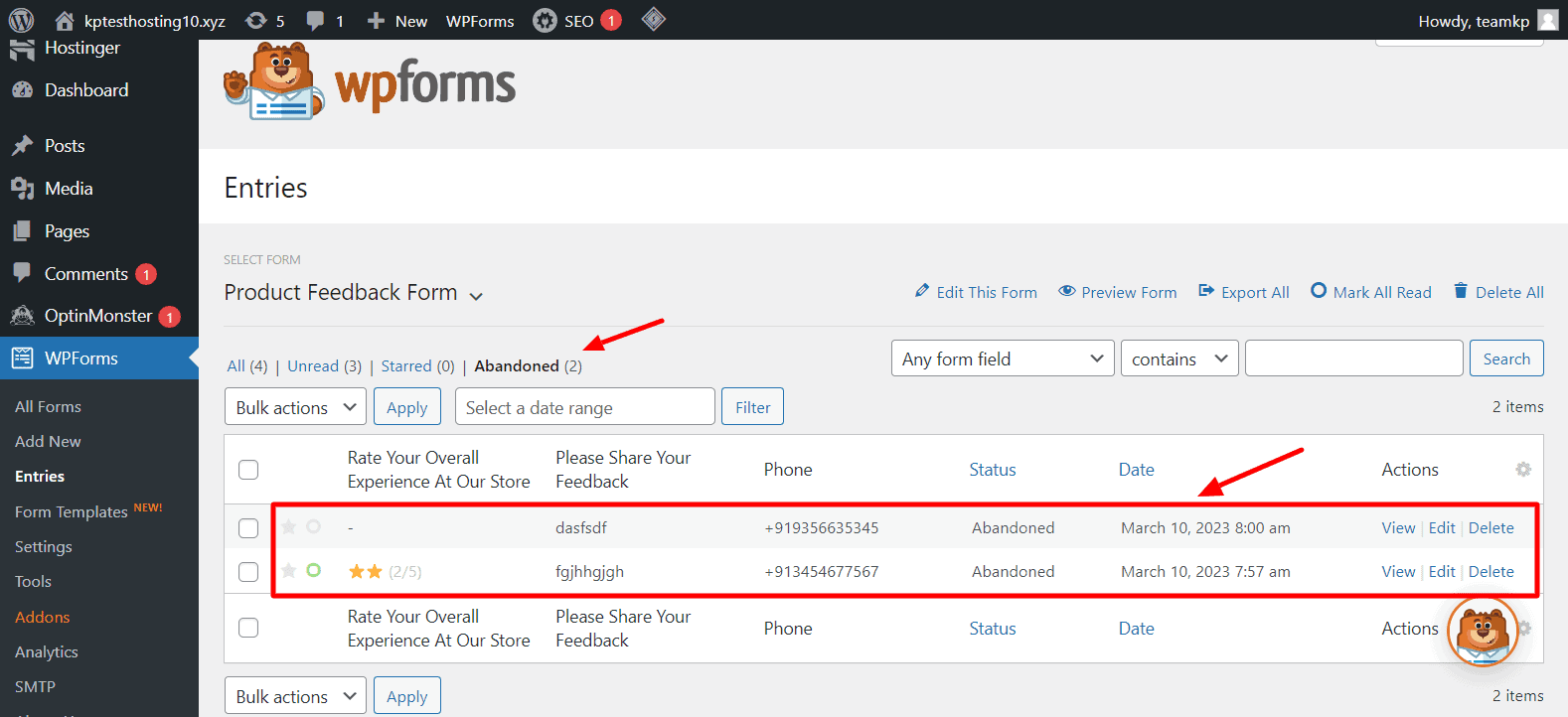The height and width of the screenshot is (717, 1568).
Task: Open Settings submenu item under WPForms
Action: click(x=44, y=547)
